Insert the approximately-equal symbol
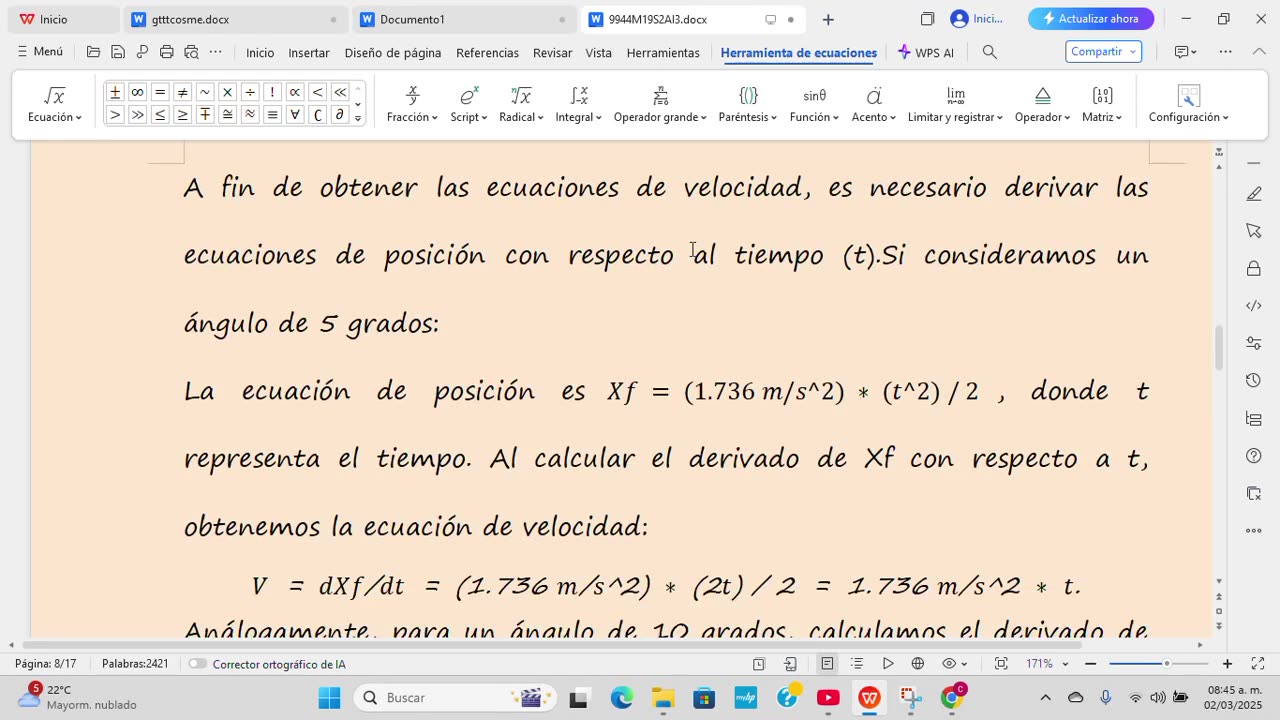 point(250,115)
